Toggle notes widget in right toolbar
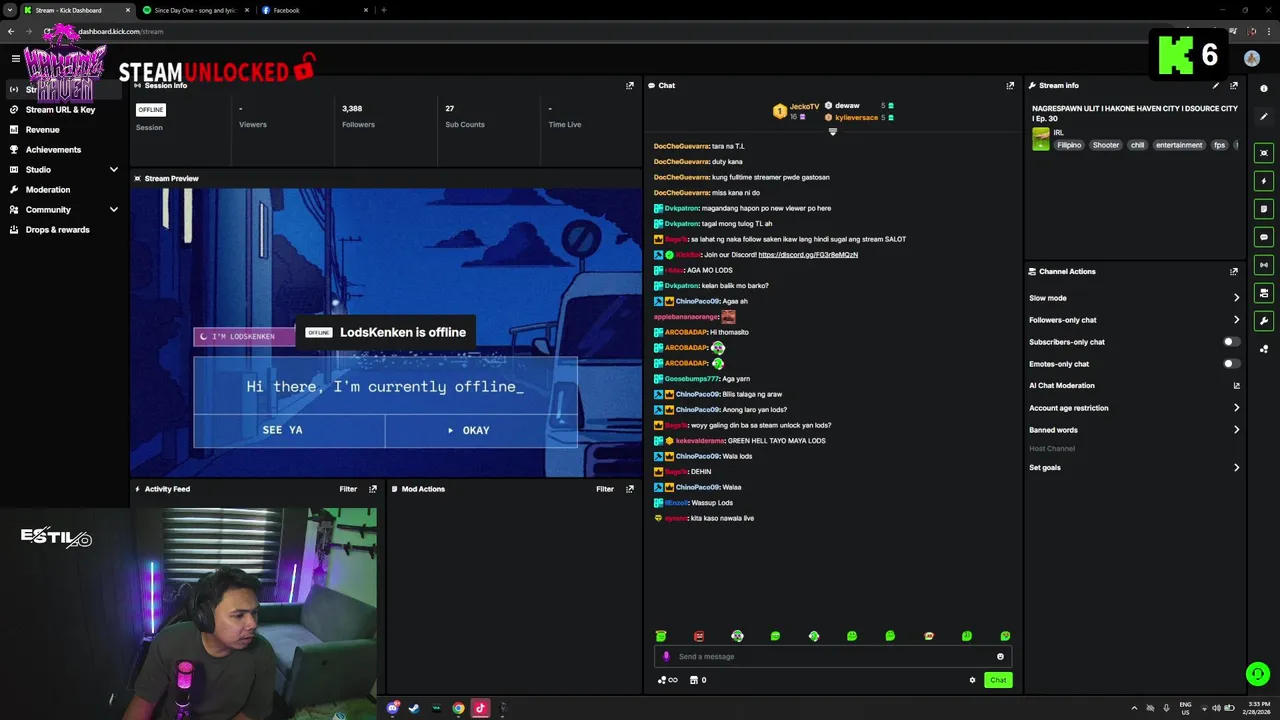1280x720 pixels. pyautogui.click(x=1264, y=209)
